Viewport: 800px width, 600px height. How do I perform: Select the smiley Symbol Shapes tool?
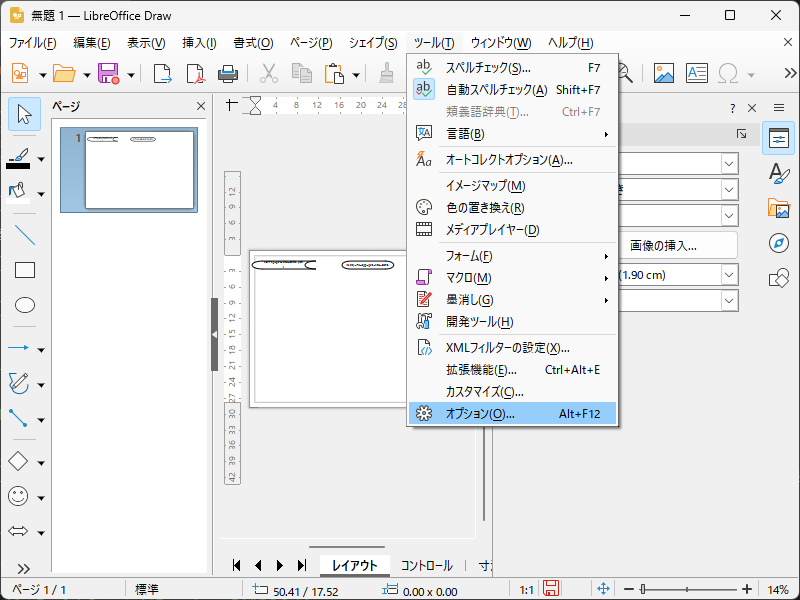tap(19, 496)
